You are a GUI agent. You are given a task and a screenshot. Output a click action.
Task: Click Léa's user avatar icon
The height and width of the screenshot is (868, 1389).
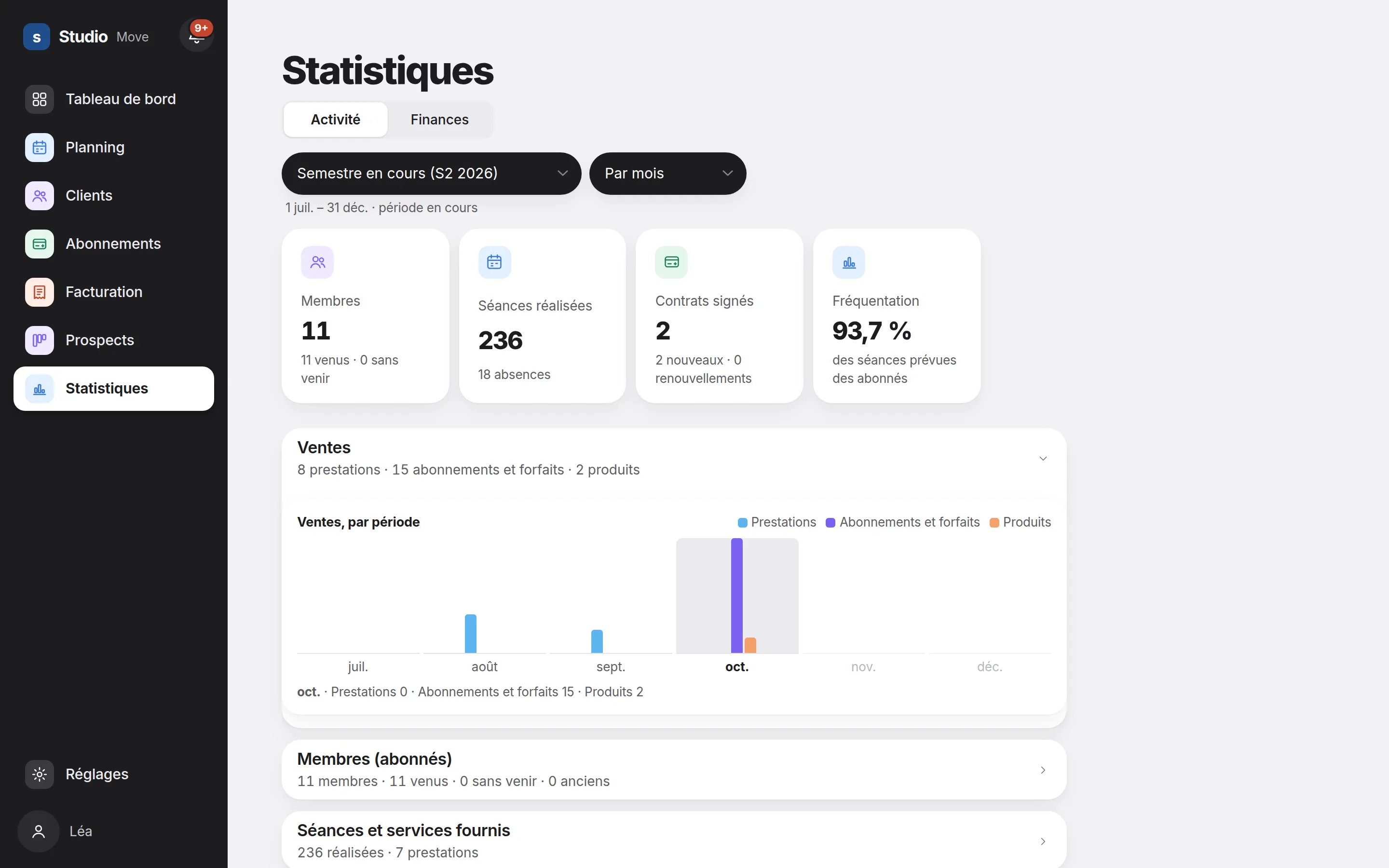coord(39,831)
